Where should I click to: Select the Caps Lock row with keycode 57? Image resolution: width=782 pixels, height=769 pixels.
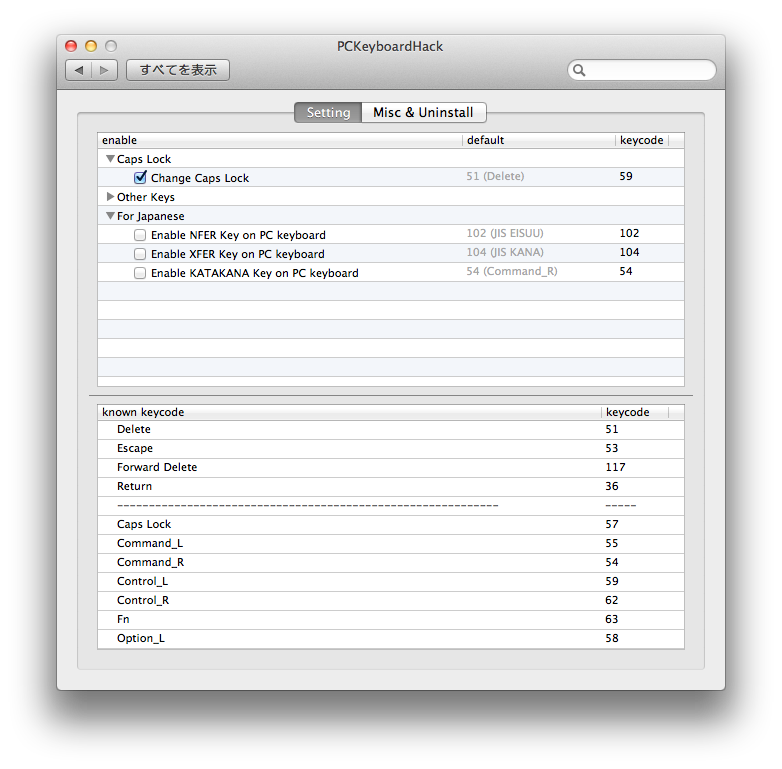(x=391, y=524)
